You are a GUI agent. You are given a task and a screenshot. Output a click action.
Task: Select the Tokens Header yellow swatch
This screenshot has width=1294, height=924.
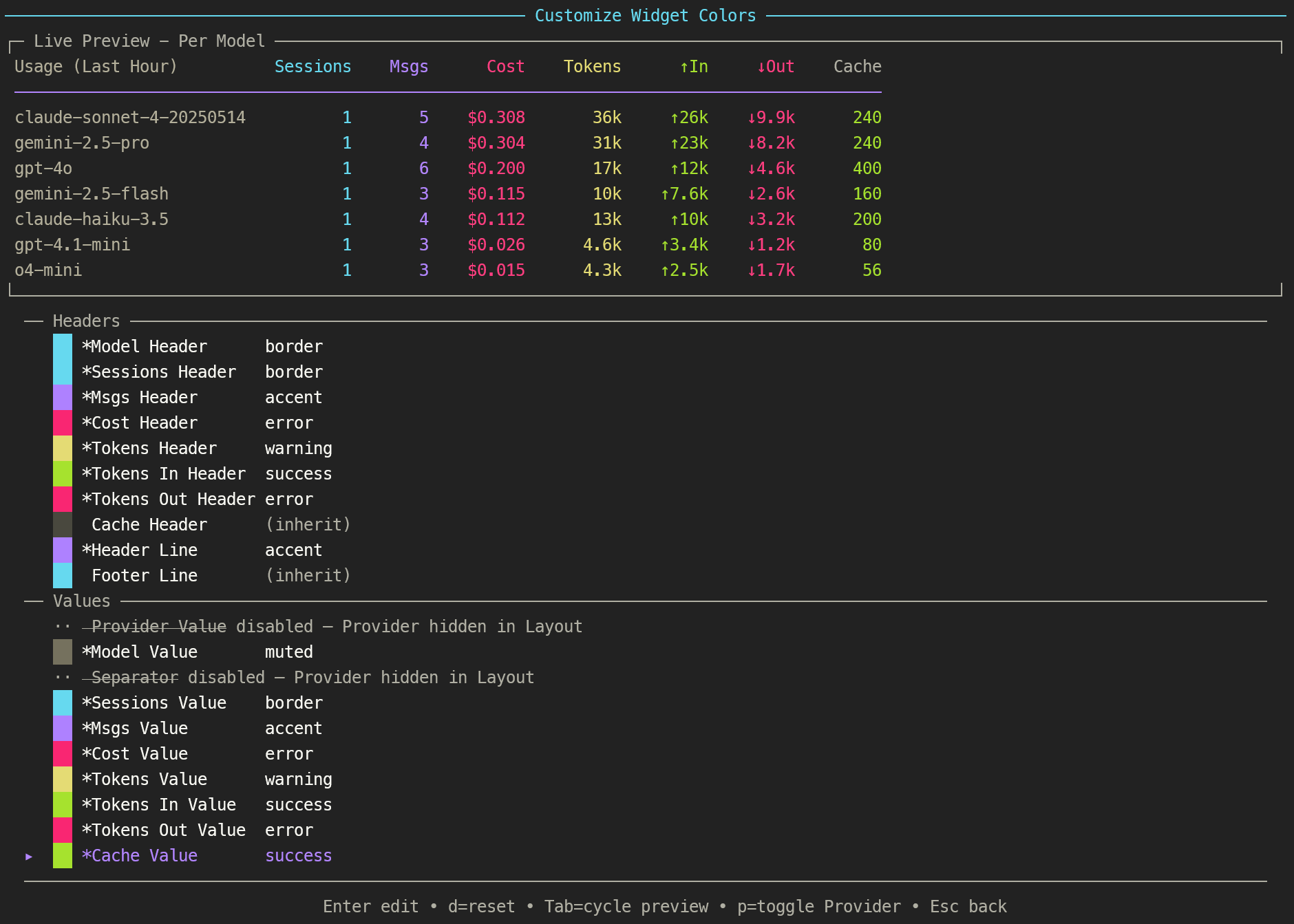coord(63,449)
